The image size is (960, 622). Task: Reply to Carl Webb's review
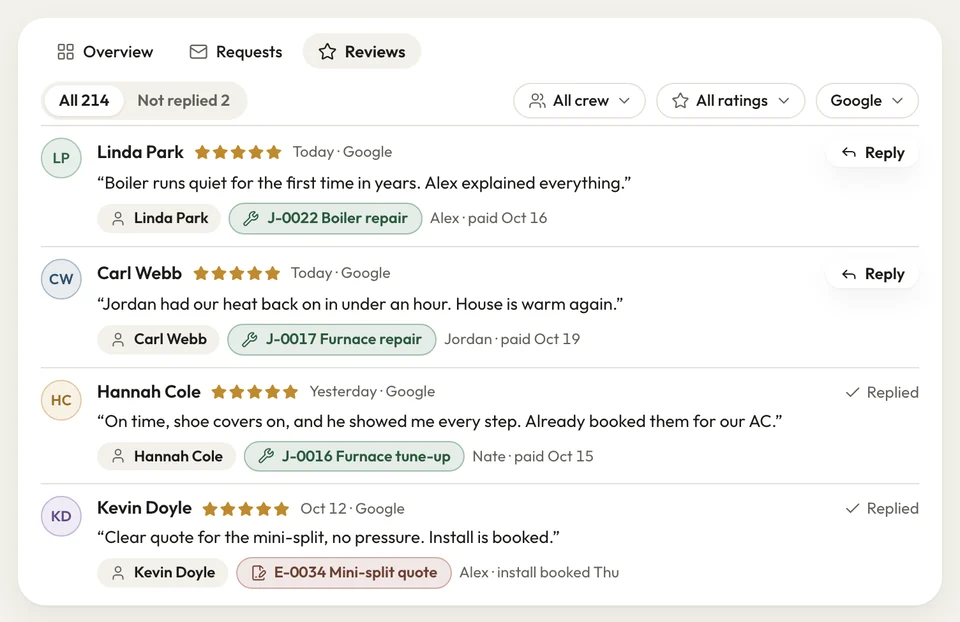click(872, 274)
